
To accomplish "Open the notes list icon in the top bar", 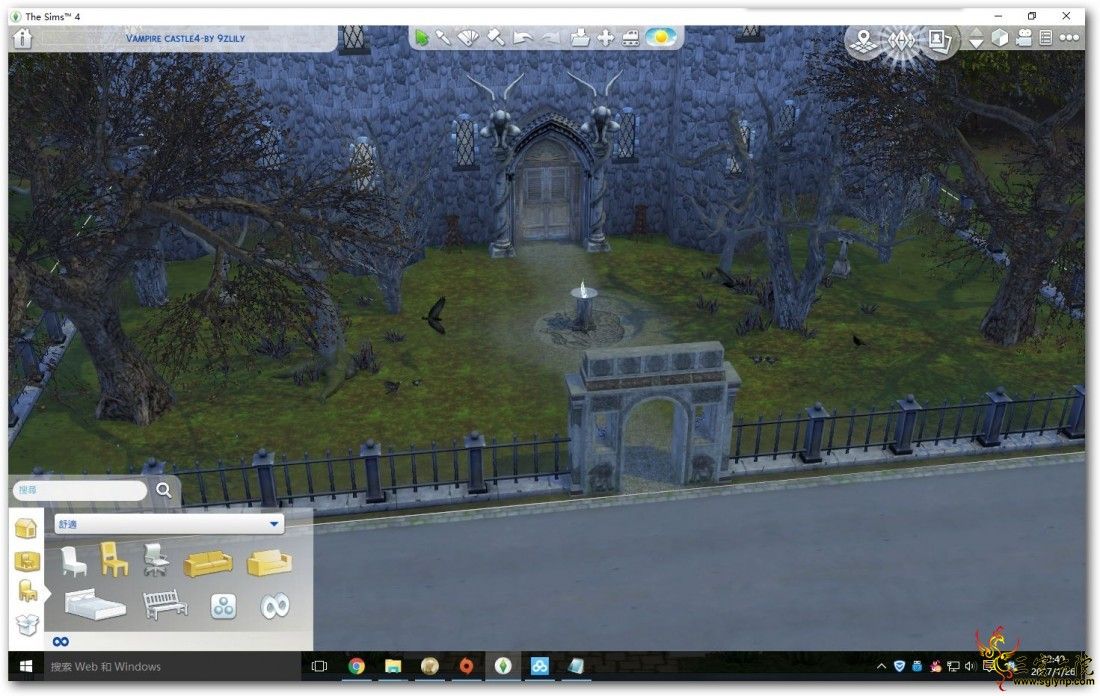I will [x=1046, y=38].
